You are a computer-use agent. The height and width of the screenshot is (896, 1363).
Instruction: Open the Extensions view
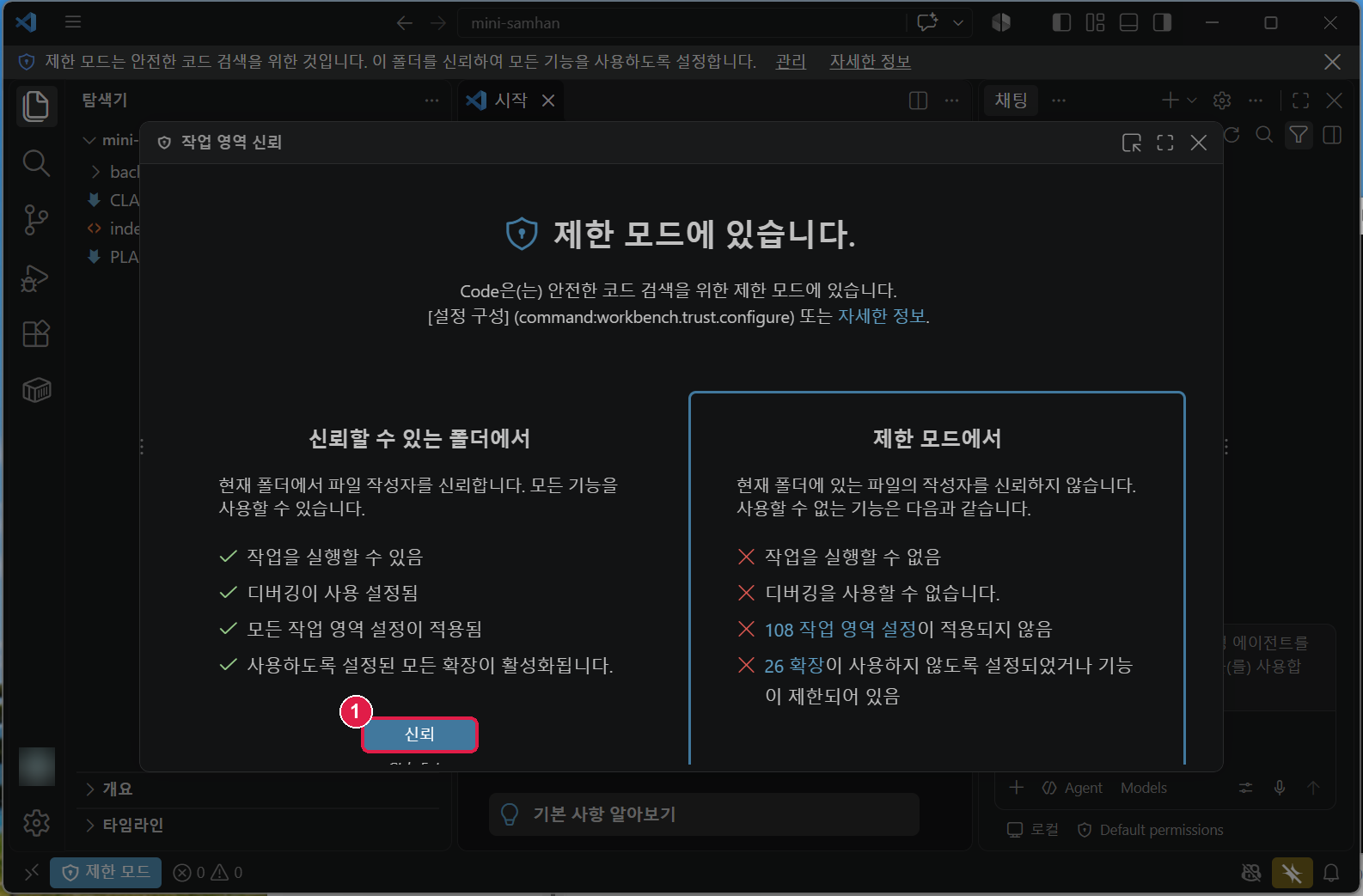pyautogui.click(x=36, y=333)
